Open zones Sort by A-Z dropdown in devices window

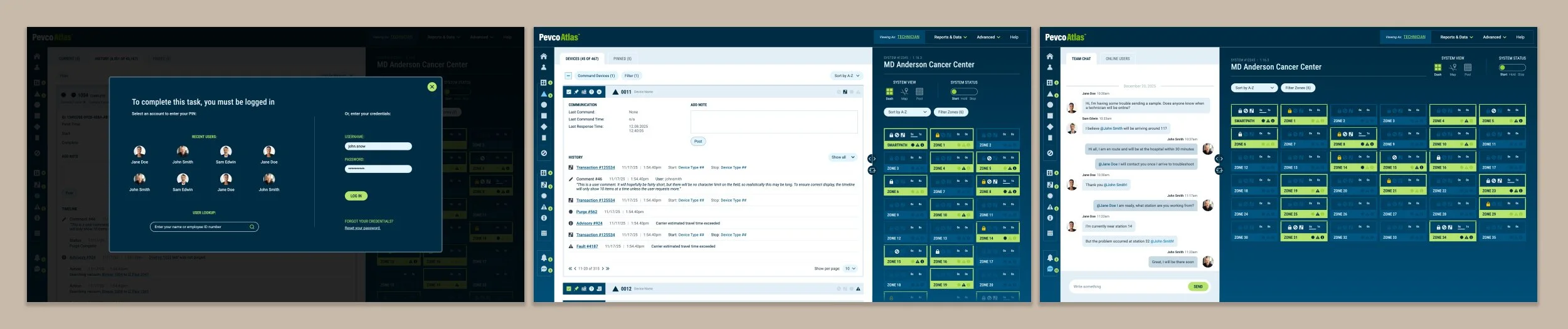coord(907,112)
